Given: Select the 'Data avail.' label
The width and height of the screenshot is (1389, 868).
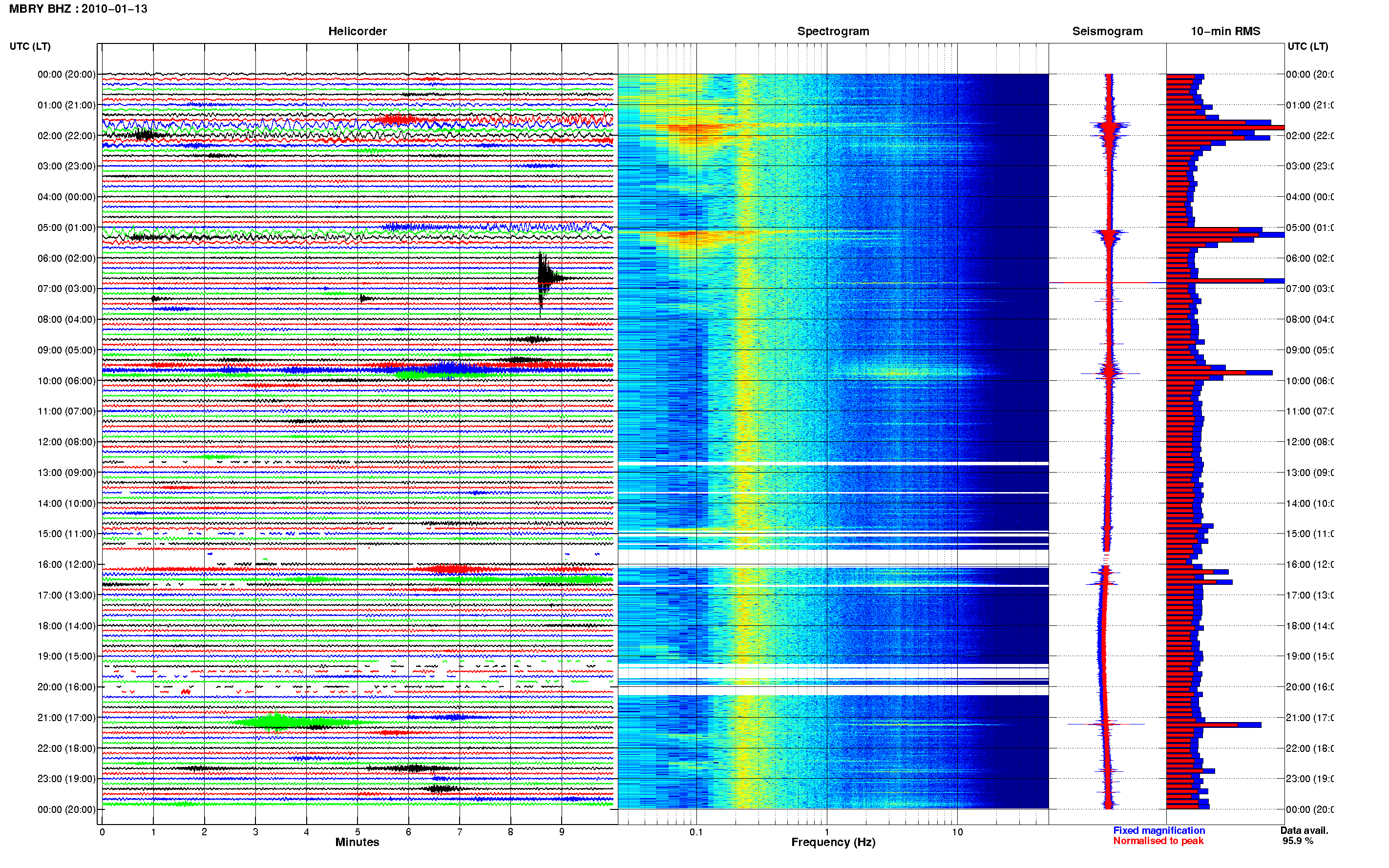Looking at the screenshot, I should point(1304,830).
